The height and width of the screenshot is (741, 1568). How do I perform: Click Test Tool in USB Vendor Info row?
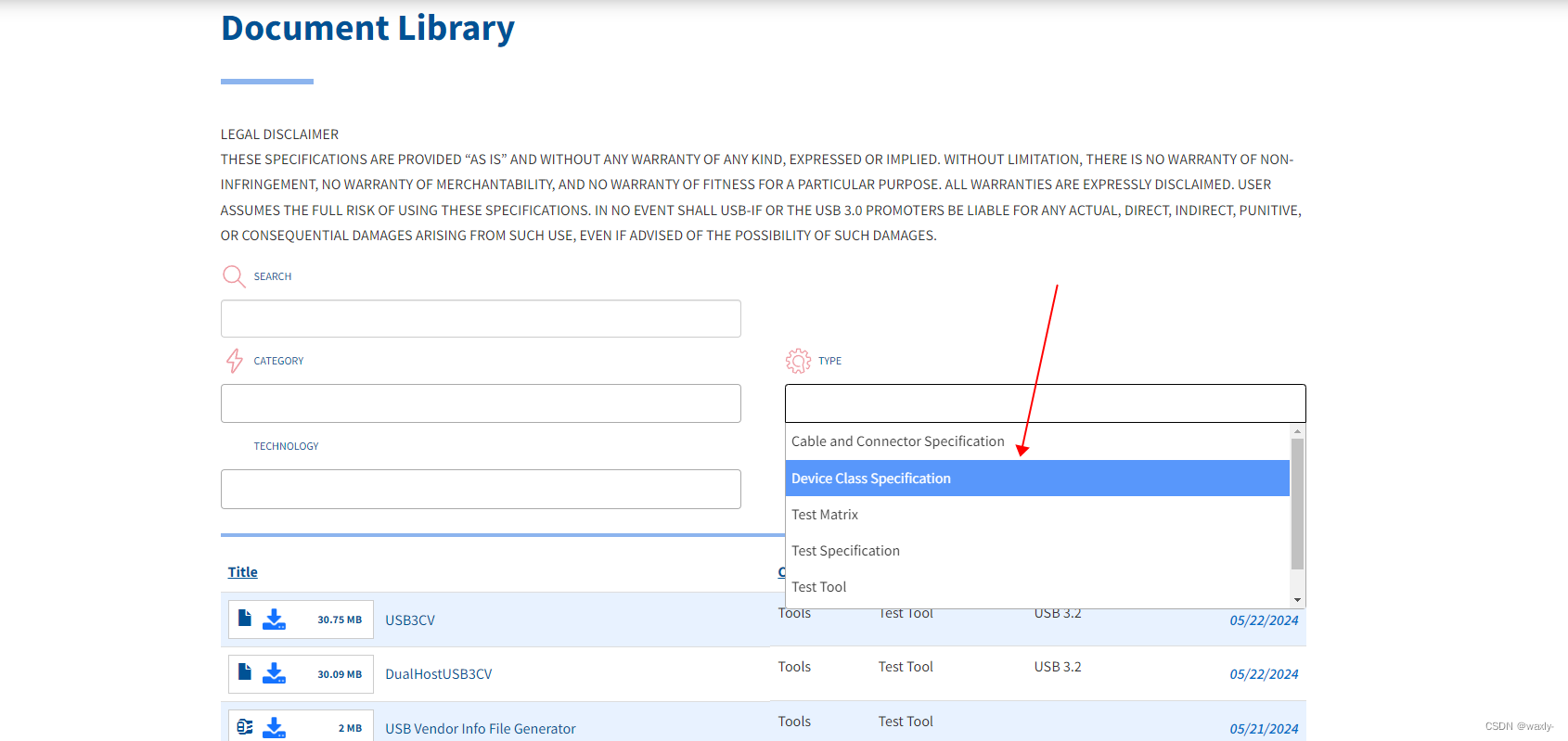click(x=906, y=722)
